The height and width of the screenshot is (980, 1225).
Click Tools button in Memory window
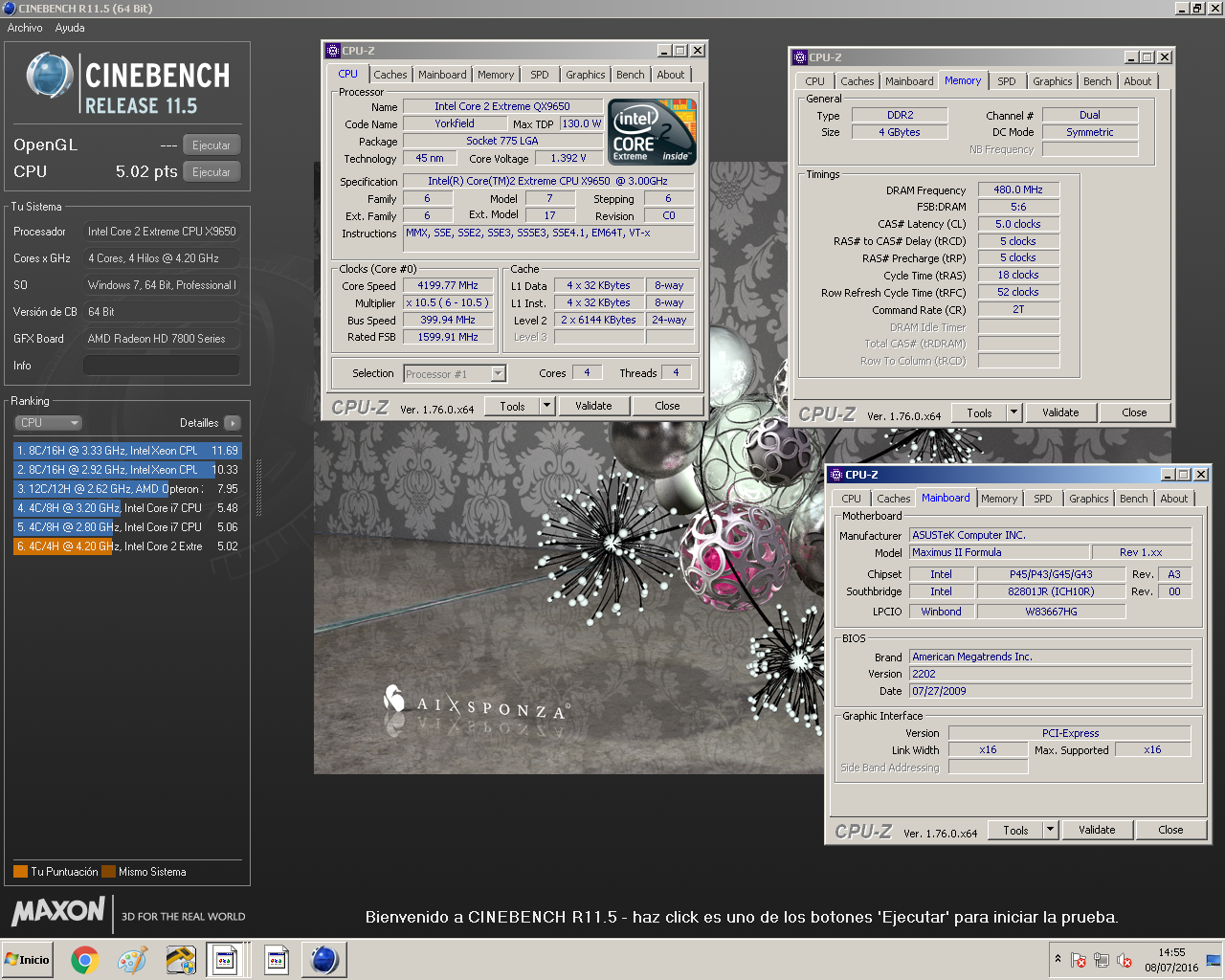click(x=979, y=413)
